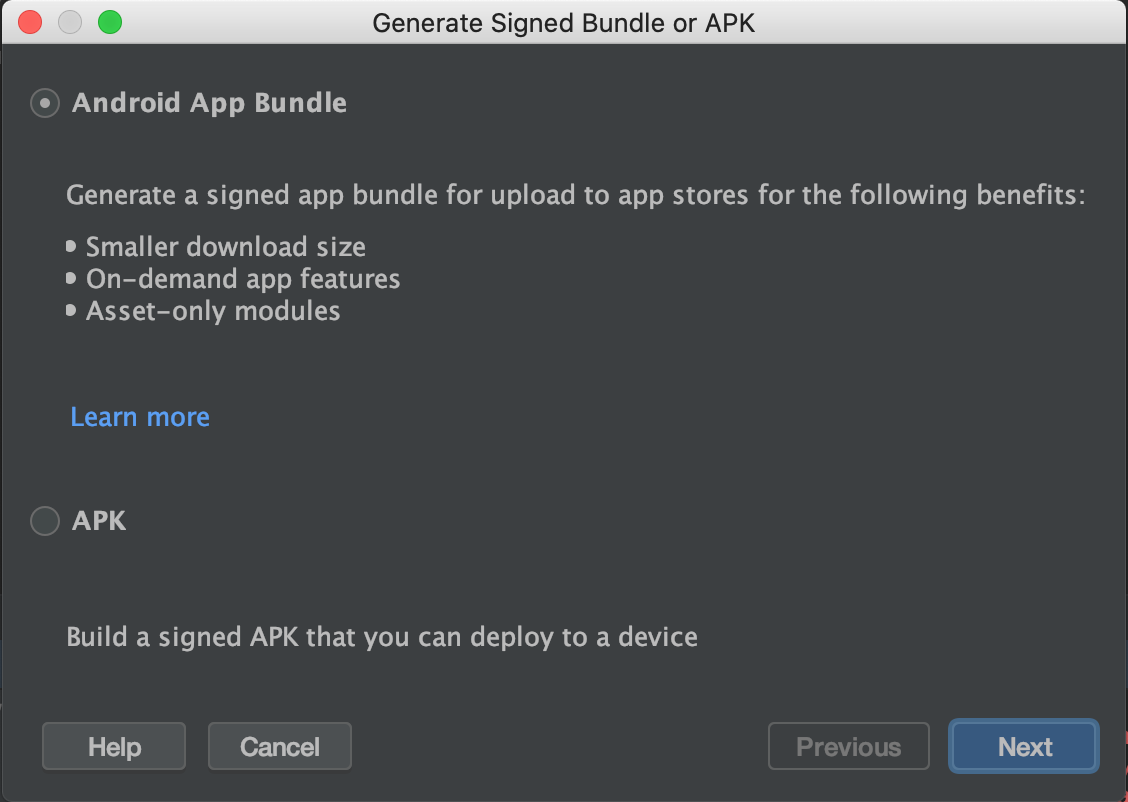Go back with the Previous button
Image resolution: width=1128 pixels, height=802 pixels.
tap(848, 747)
